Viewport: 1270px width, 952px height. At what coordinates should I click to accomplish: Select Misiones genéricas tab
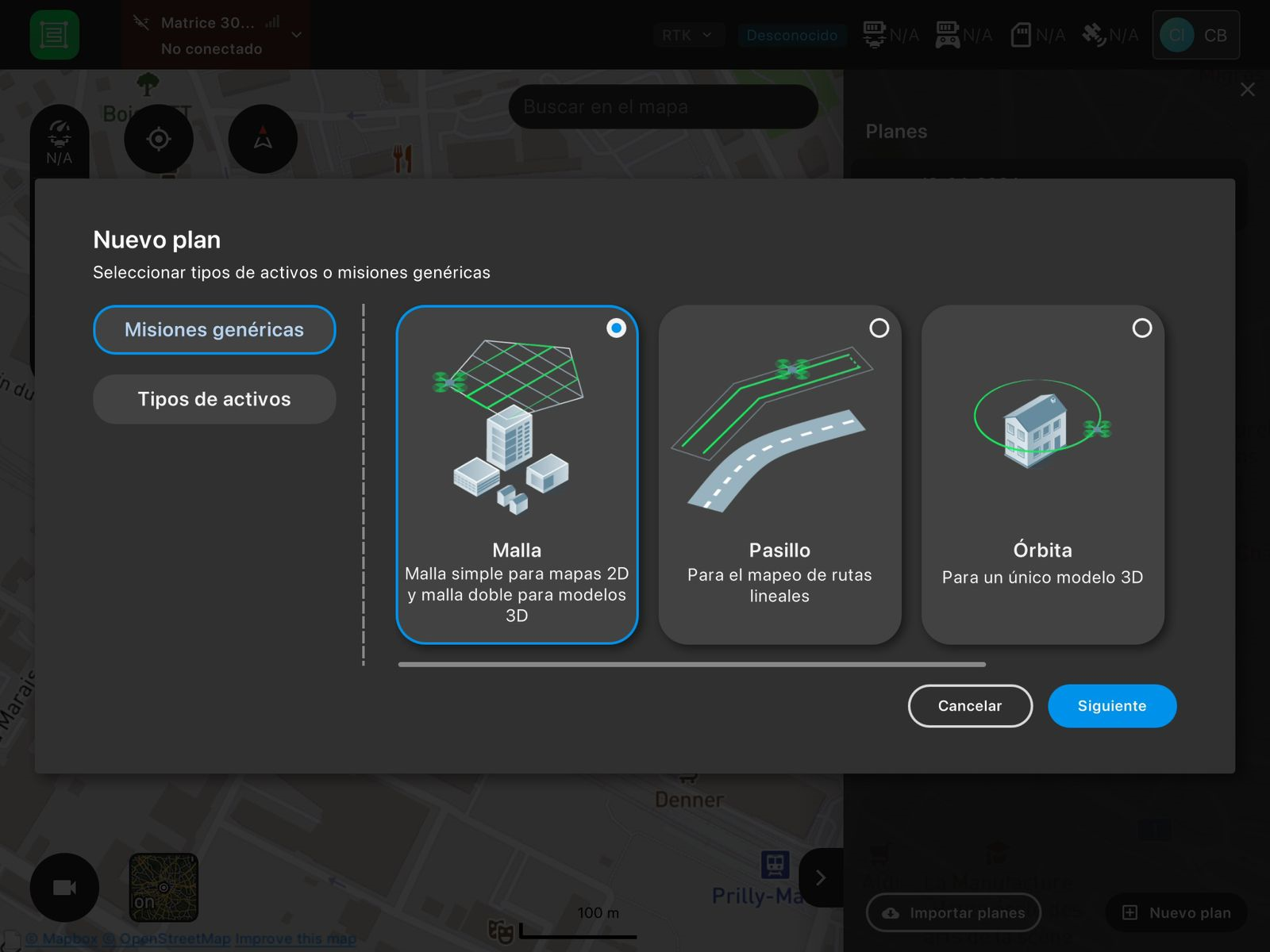[214, 329]
